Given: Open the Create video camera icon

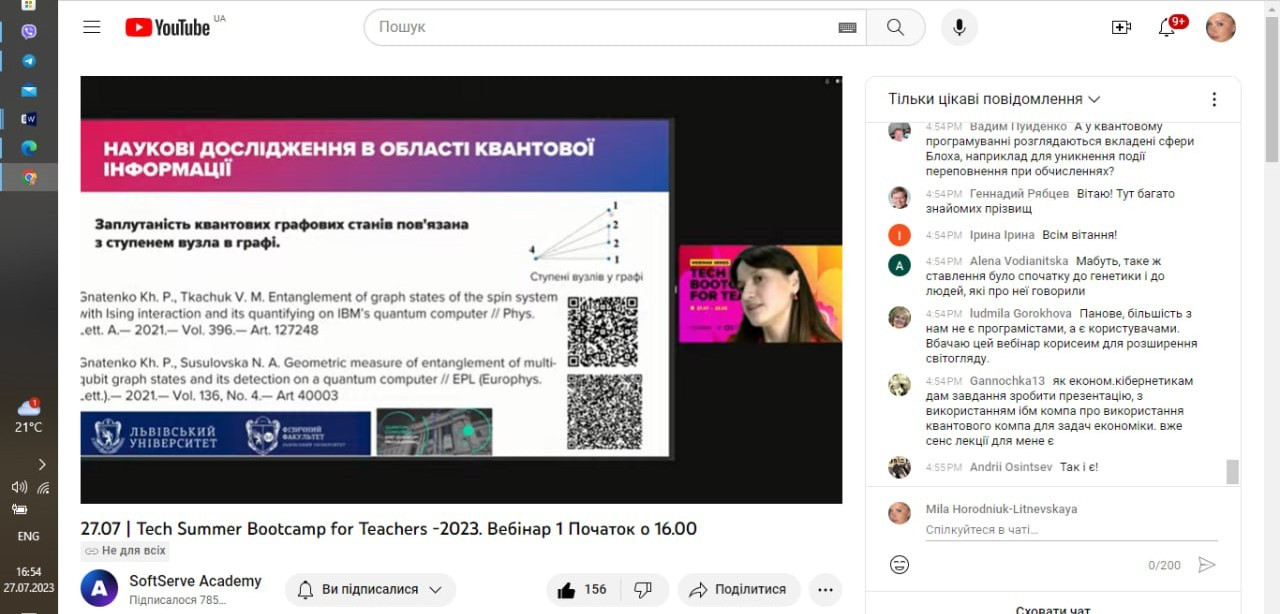Looking at the screenshot, I should (1121, 27).
